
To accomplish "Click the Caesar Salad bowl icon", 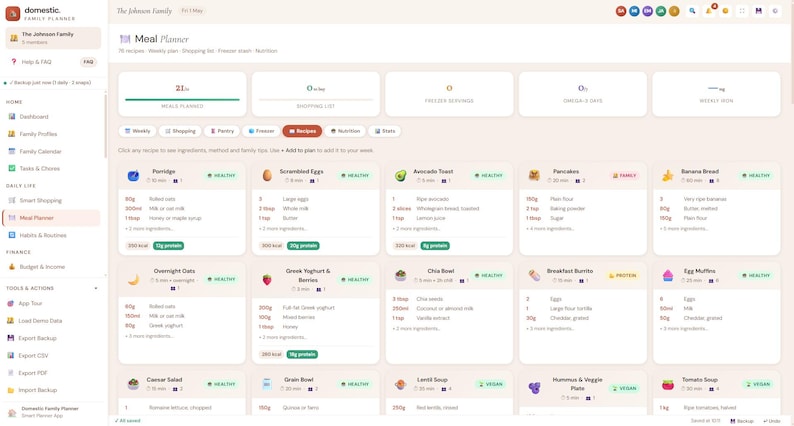I will click(x=133, y=384).
